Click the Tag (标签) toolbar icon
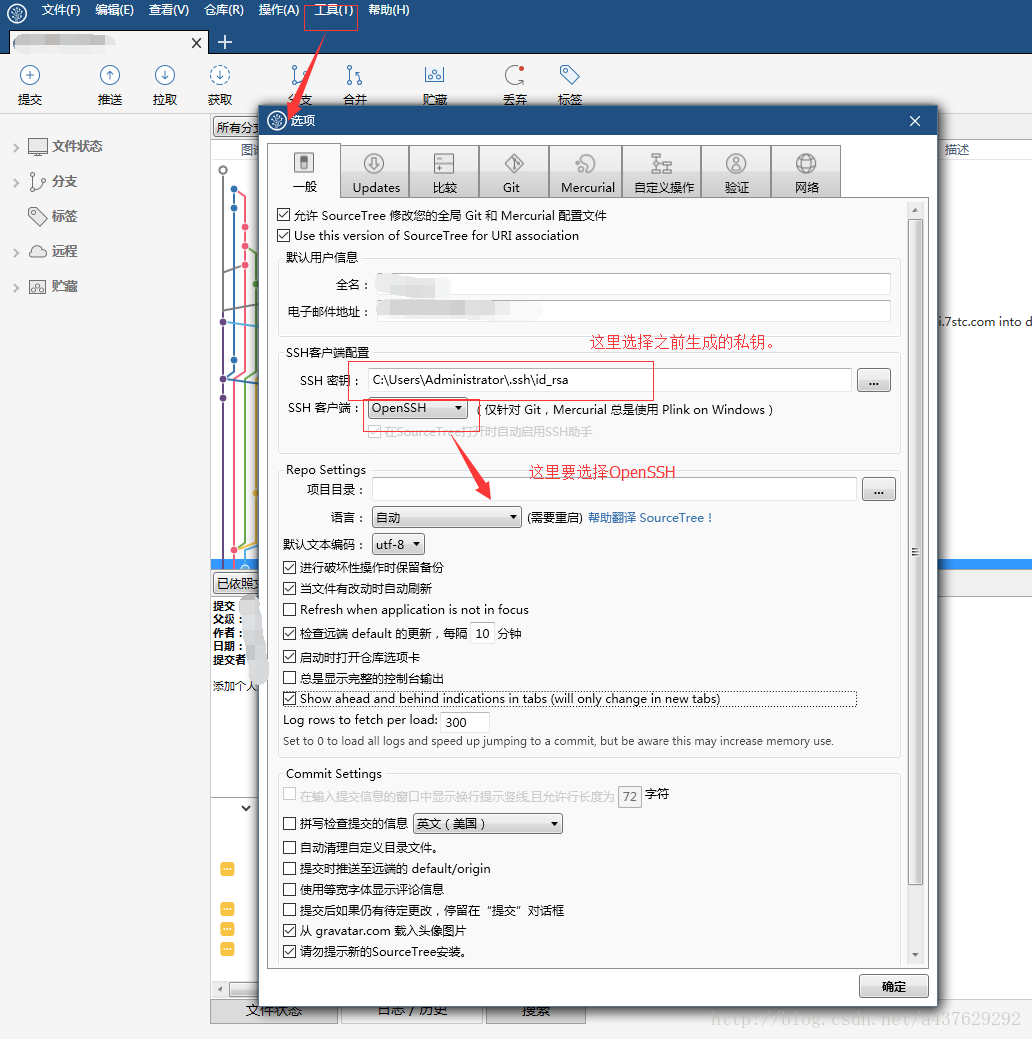1032x1039 pixels. click(569, 75)
